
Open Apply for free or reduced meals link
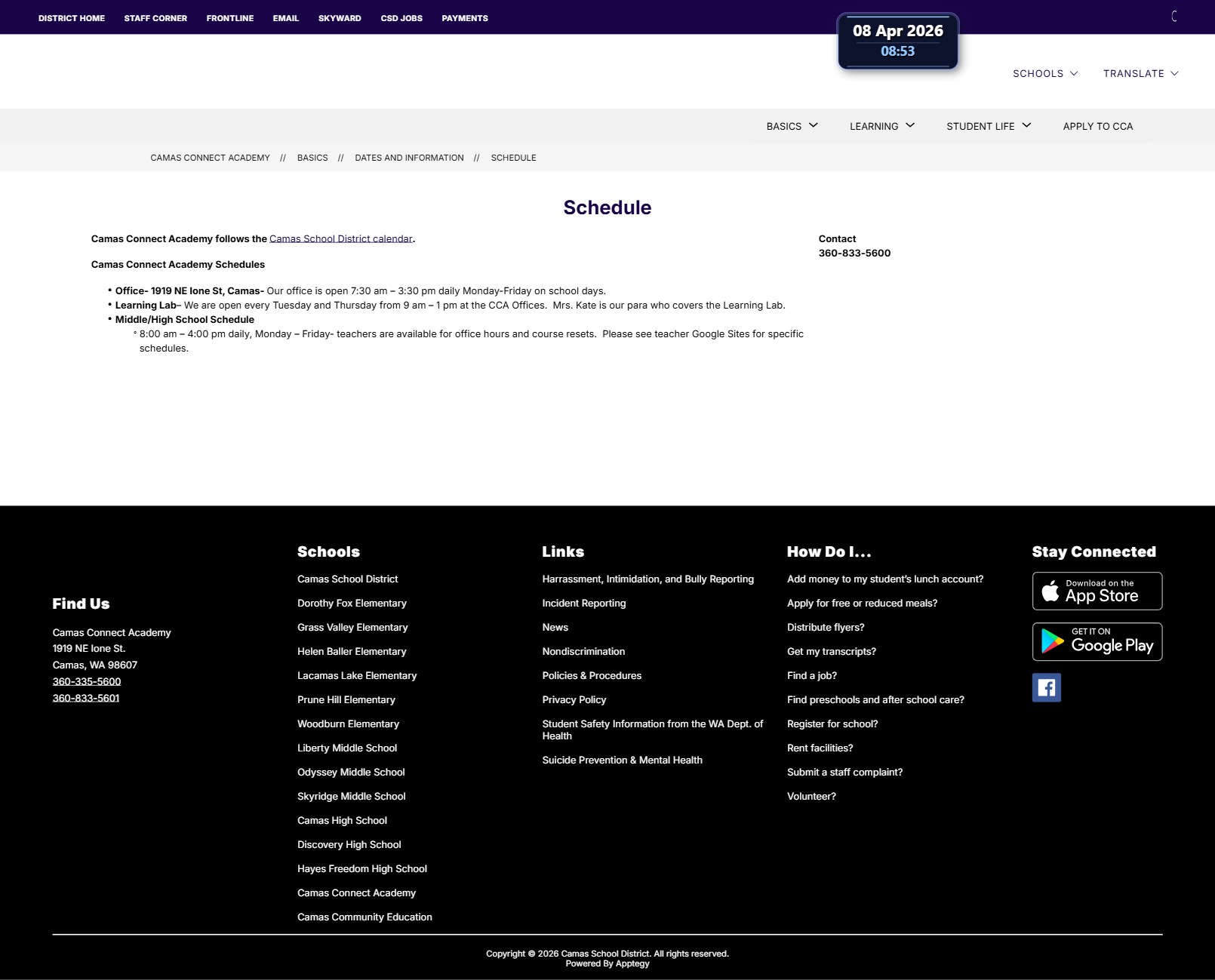(862, 603)
